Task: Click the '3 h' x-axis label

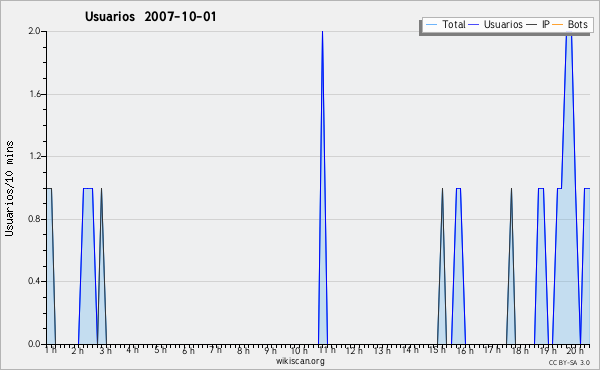Action: (105, 350)
